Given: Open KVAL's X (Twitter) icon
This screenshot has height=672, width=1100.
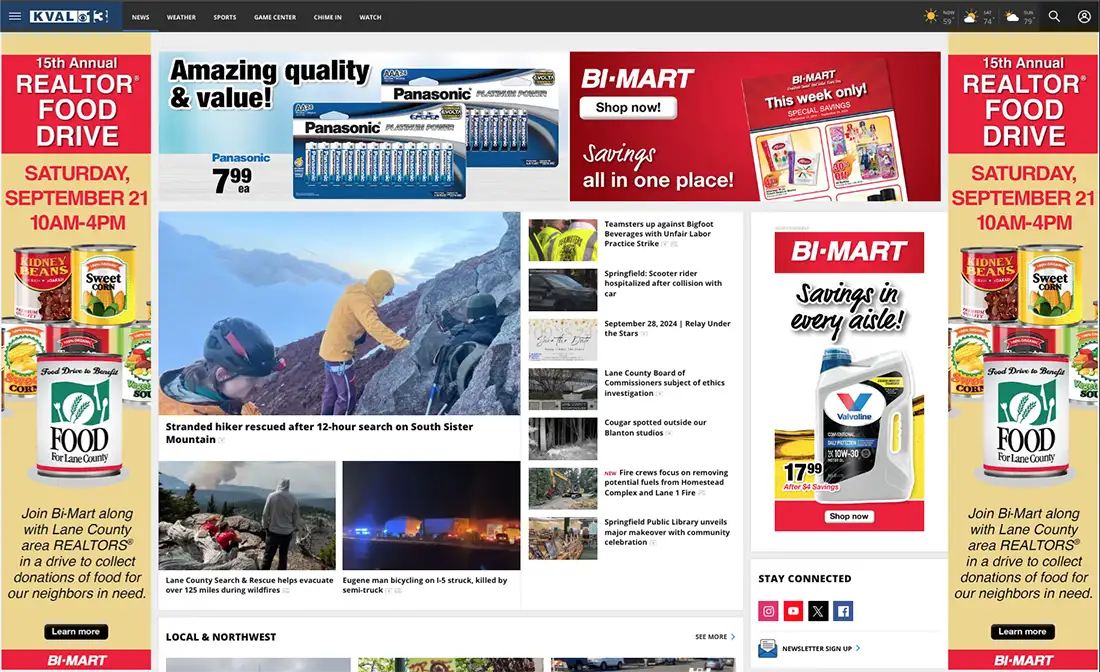Looking at the screenshot, I should point(818,611).
